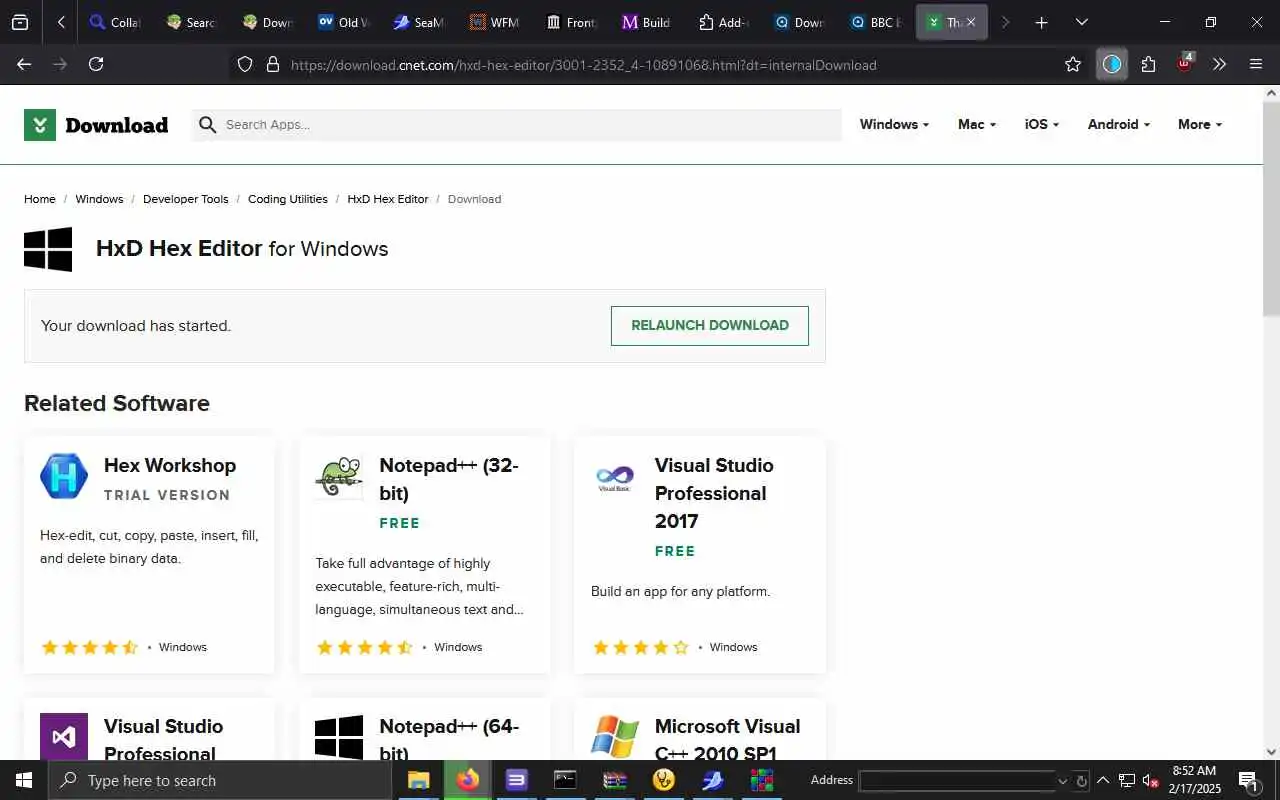Click RELAUNCH DOWNLOAD button
The height and width of the screenshot is (800, 1280).
point(710,326)
